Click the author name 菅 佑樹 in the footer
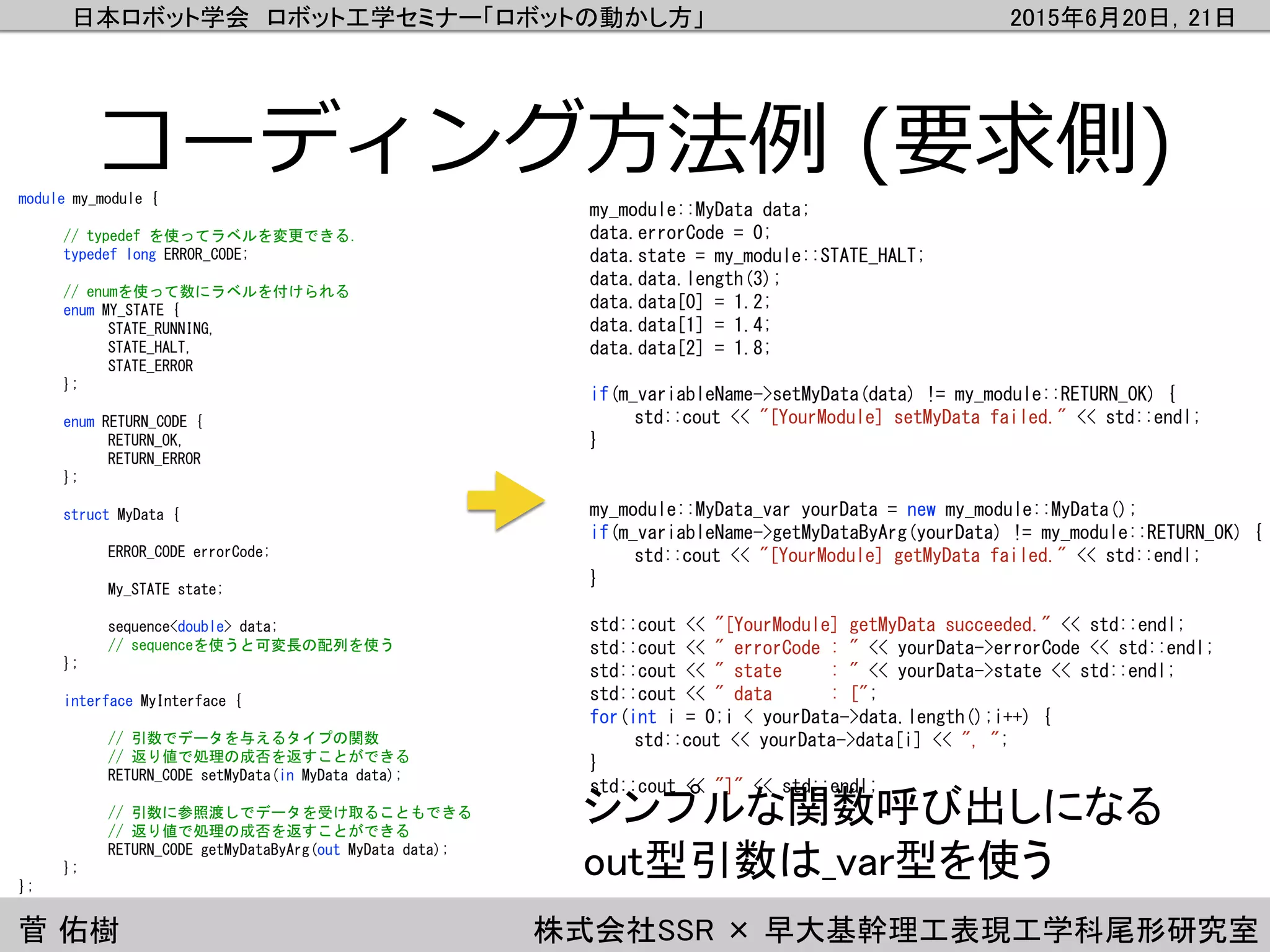This screenshot has height=952, width=1270. coord(69,930)
